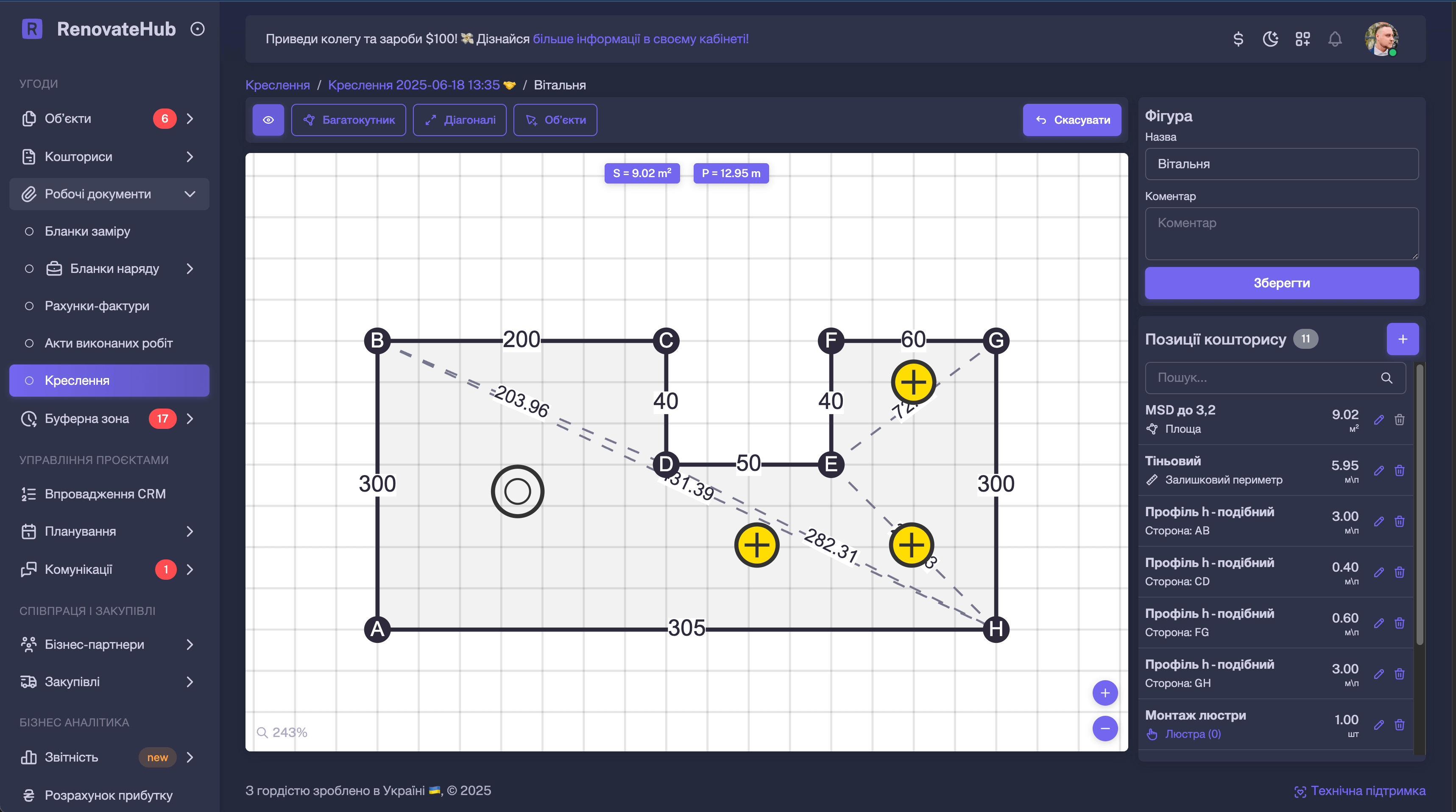Delete Профіль h-подібний Сторона: CD
1456x812 pixels.
pos(1400,572)
